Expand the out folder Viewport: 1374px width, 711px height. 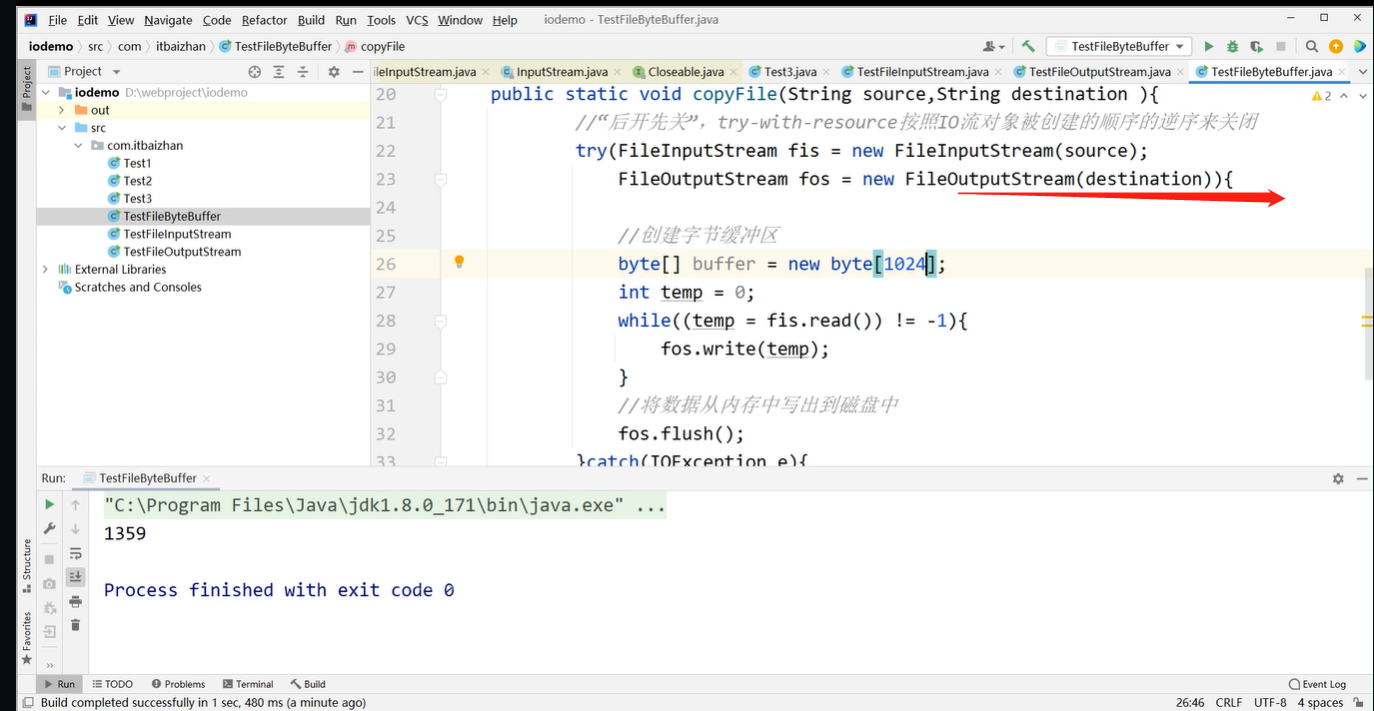[62, 110]
